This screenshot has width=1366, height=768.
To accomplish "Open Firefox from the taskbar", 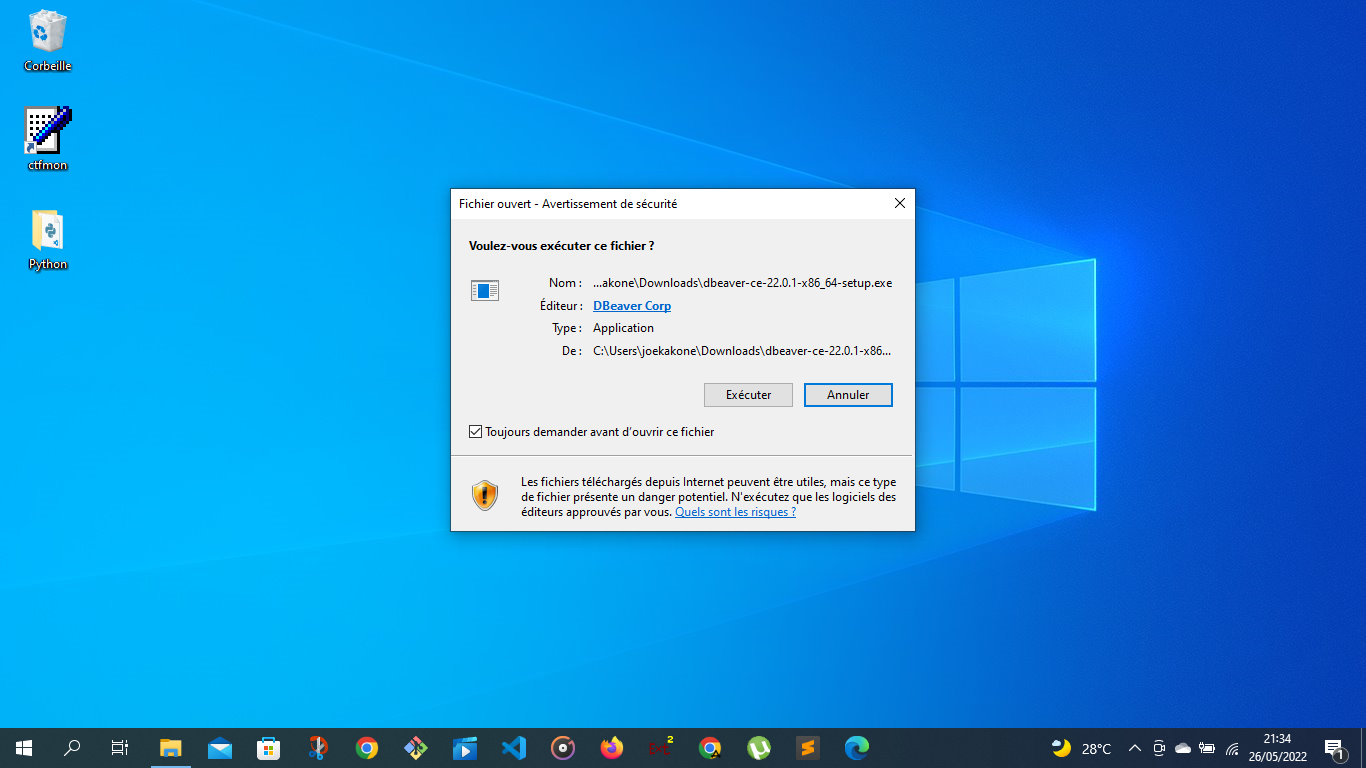I will [x=612, y=748].
